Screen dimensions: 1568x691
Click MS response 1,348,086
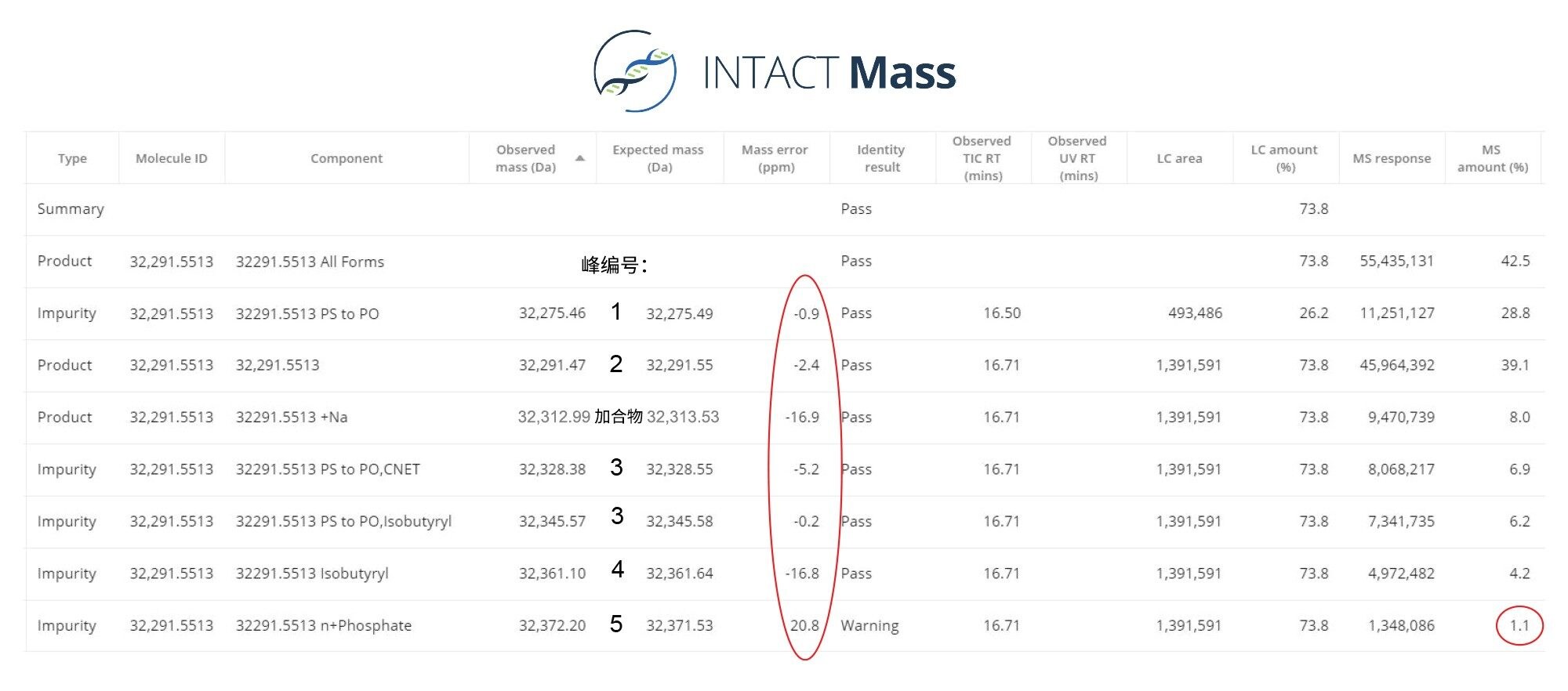1401,626
